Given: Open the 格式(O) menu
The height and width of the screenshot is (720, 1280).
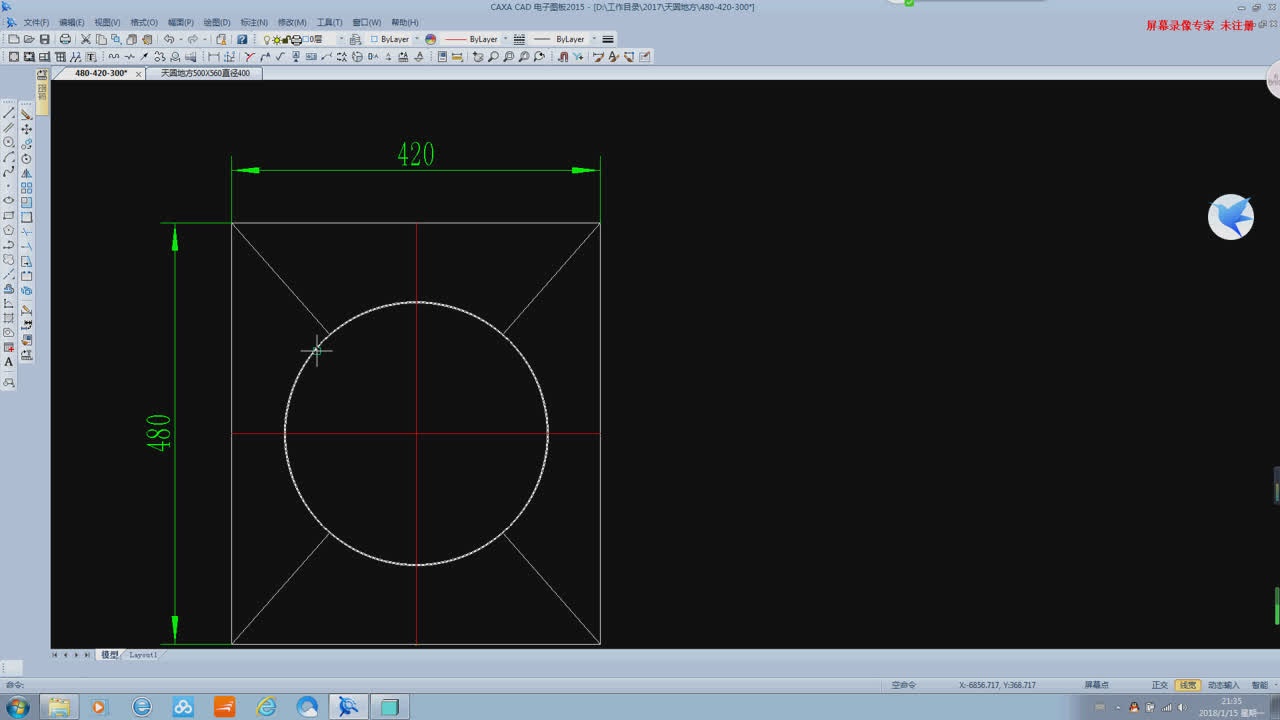Looking at the screenshot, I should click(x=144, y=22).
